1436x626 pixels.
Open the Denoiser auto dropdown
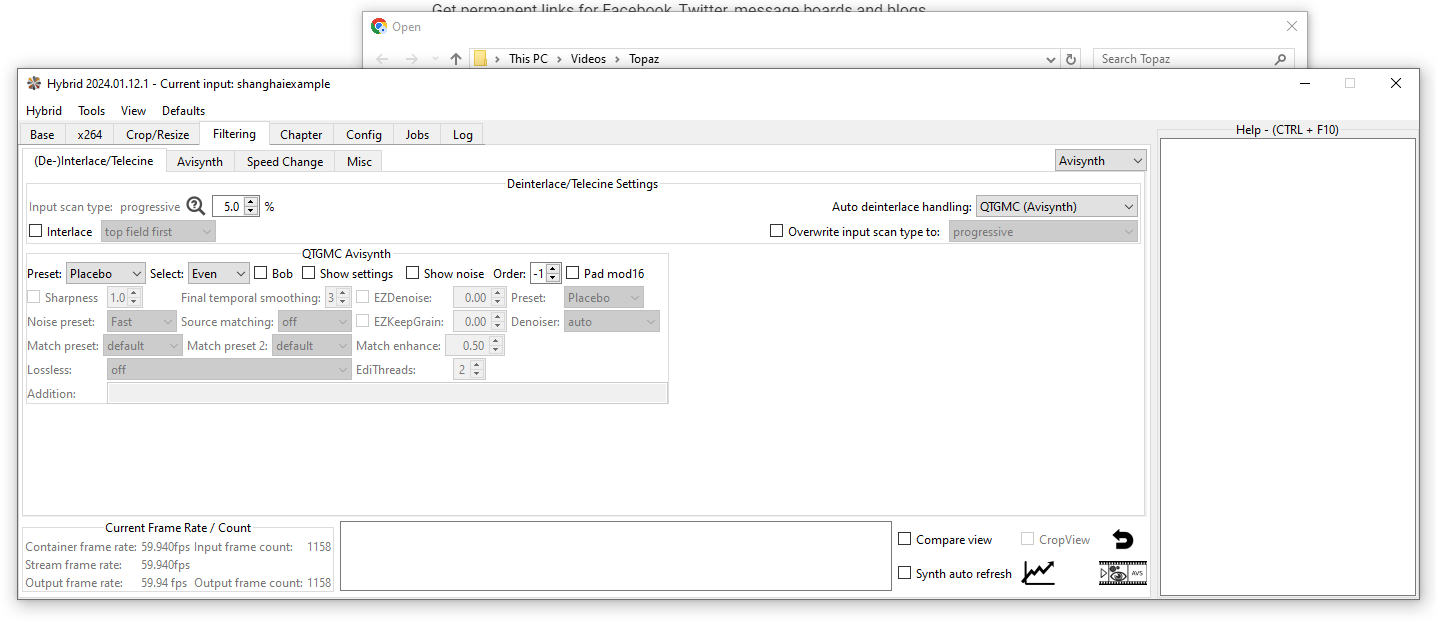612,321
